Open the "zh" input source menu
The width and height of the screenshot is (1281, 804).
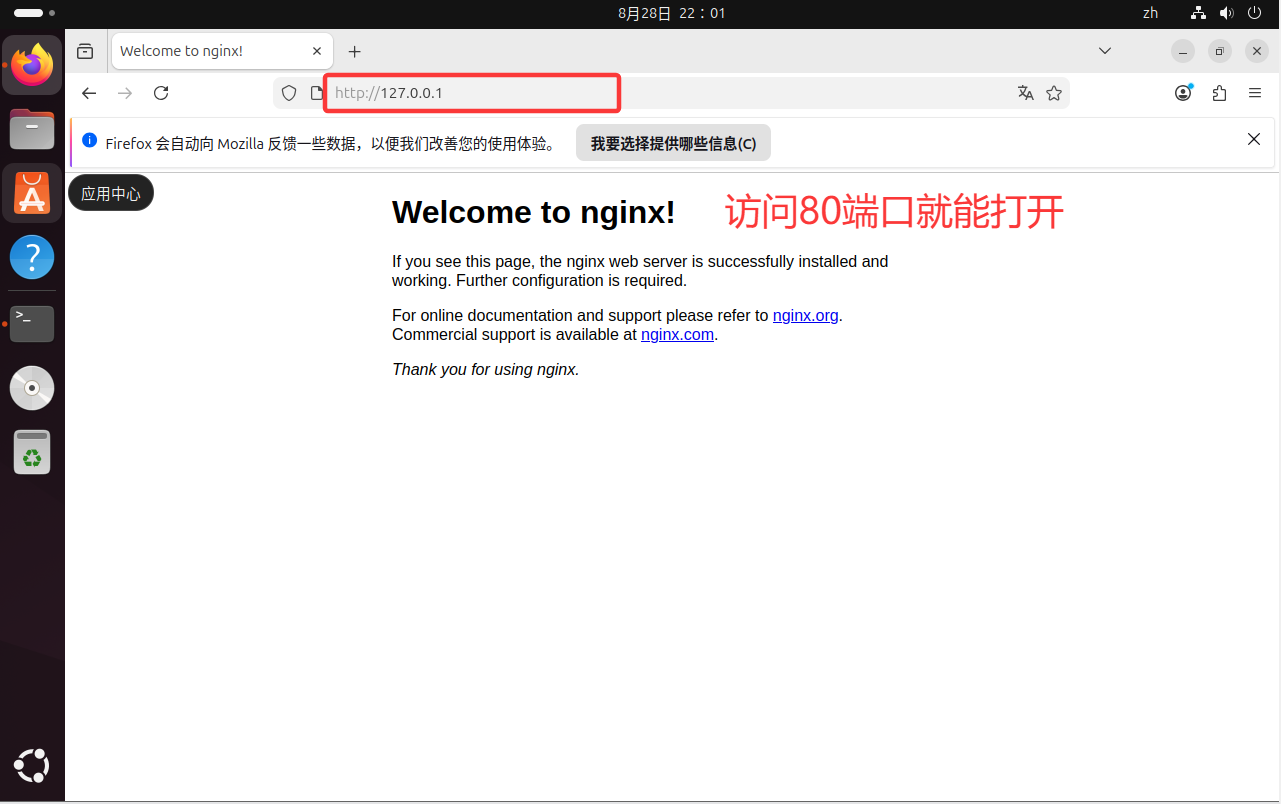[x=1150, y=14]
